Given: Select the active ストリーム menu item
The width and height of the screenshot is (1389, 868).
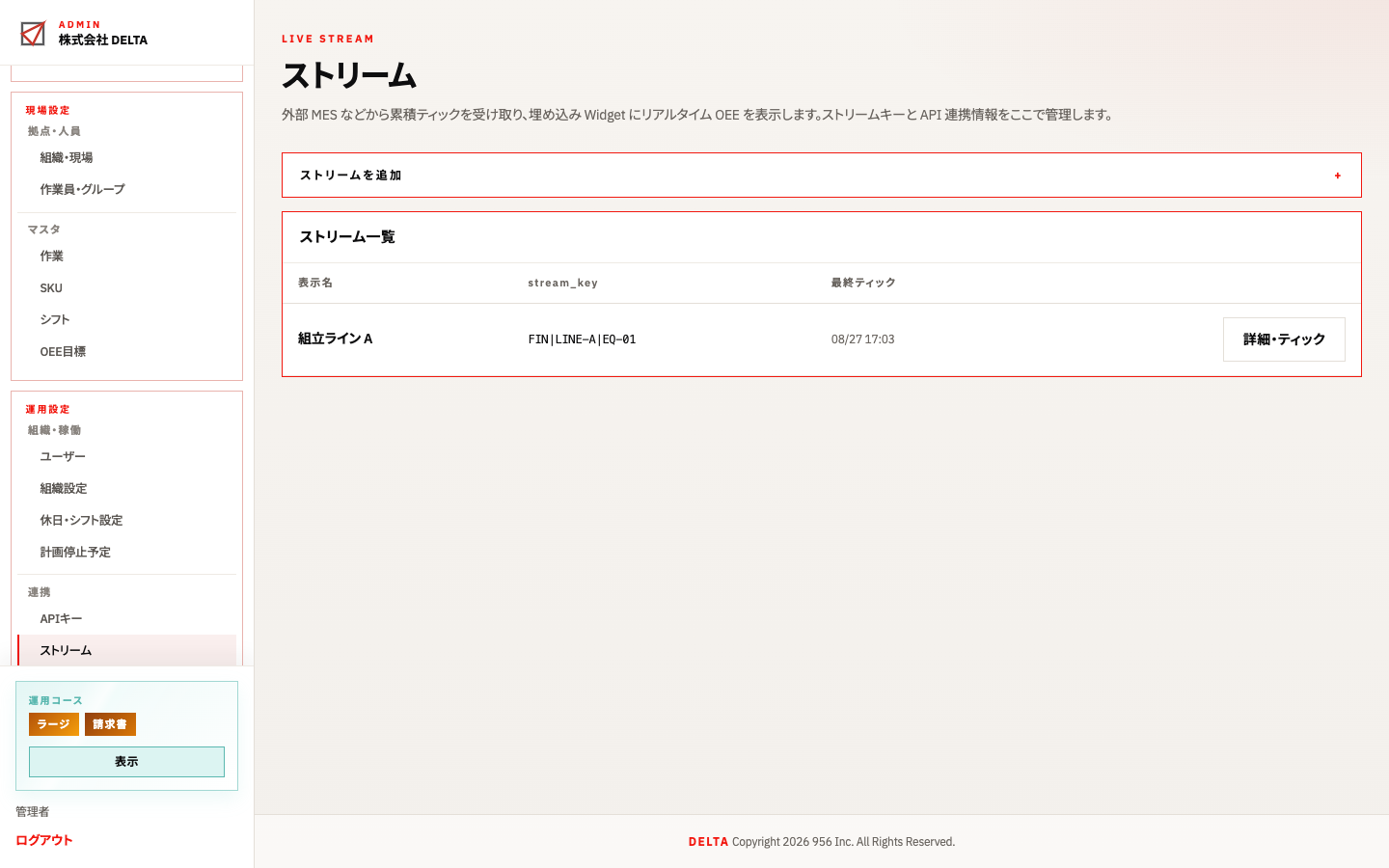Looking at the screenshot, I should (126, 651).
